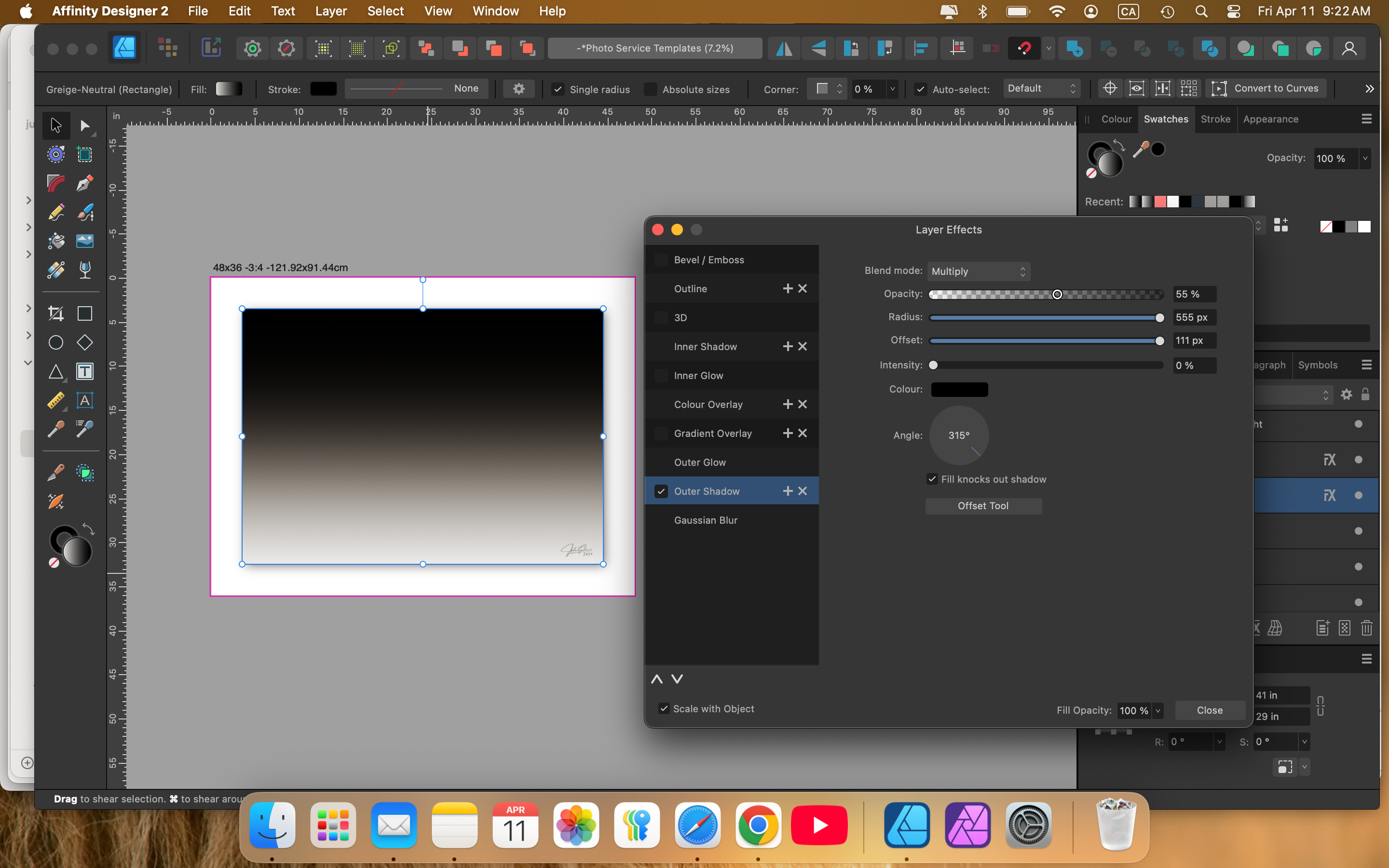1389x868 pixels.
Task: Open the Auto-select Default dropdown
Action: click(x=1042, y=88)
